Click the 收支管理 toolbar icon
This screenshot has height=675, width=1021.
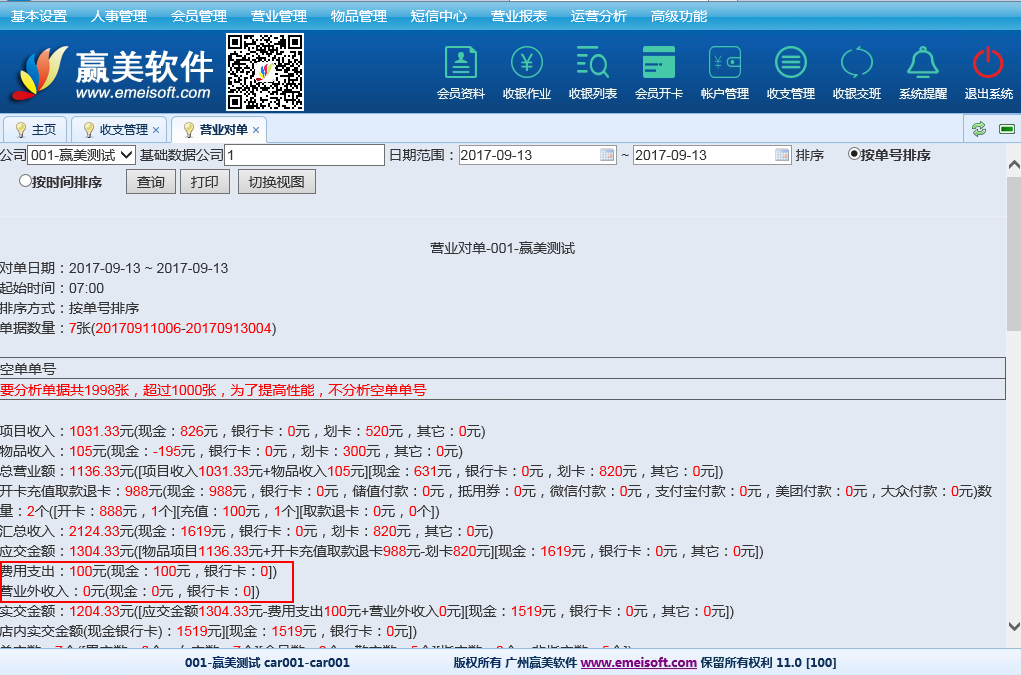[790, 64]
